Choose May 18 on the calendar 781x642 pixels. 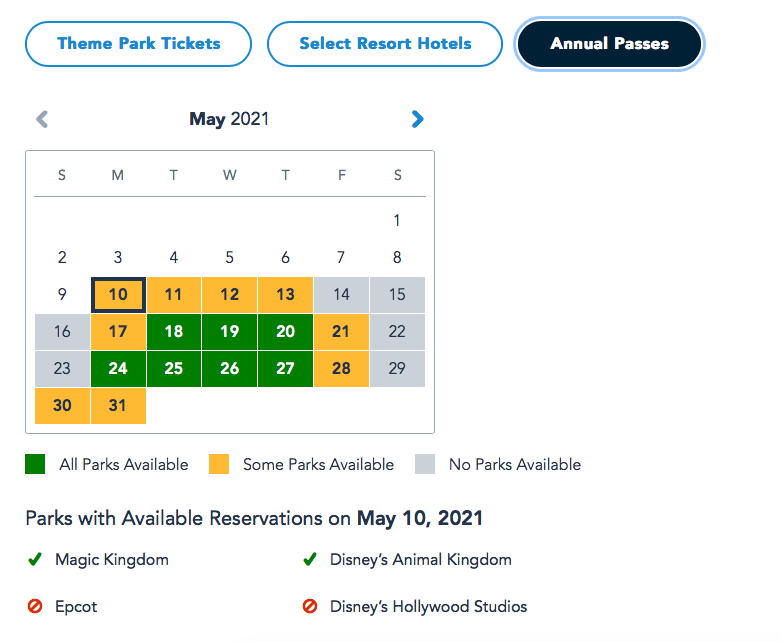174,332
